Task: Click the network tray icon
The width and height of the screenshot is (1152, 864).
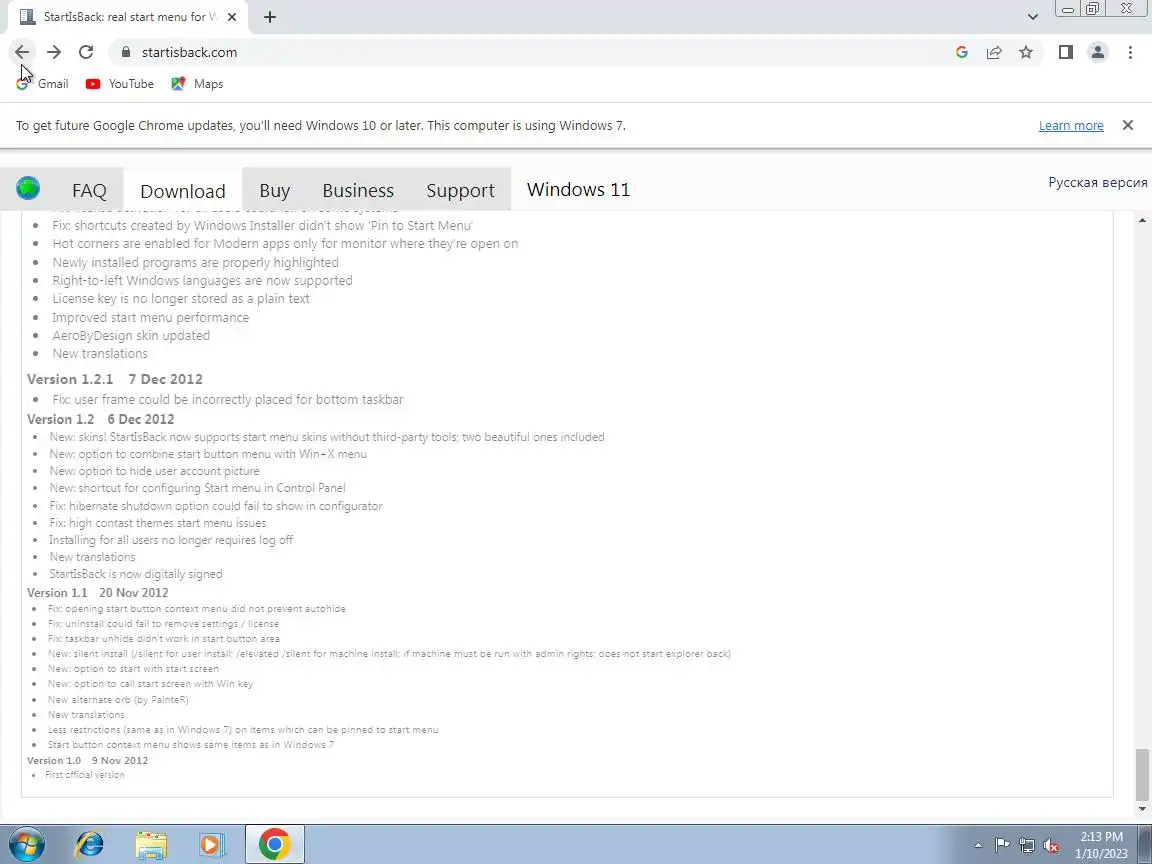Action: tap(1027, 846)
